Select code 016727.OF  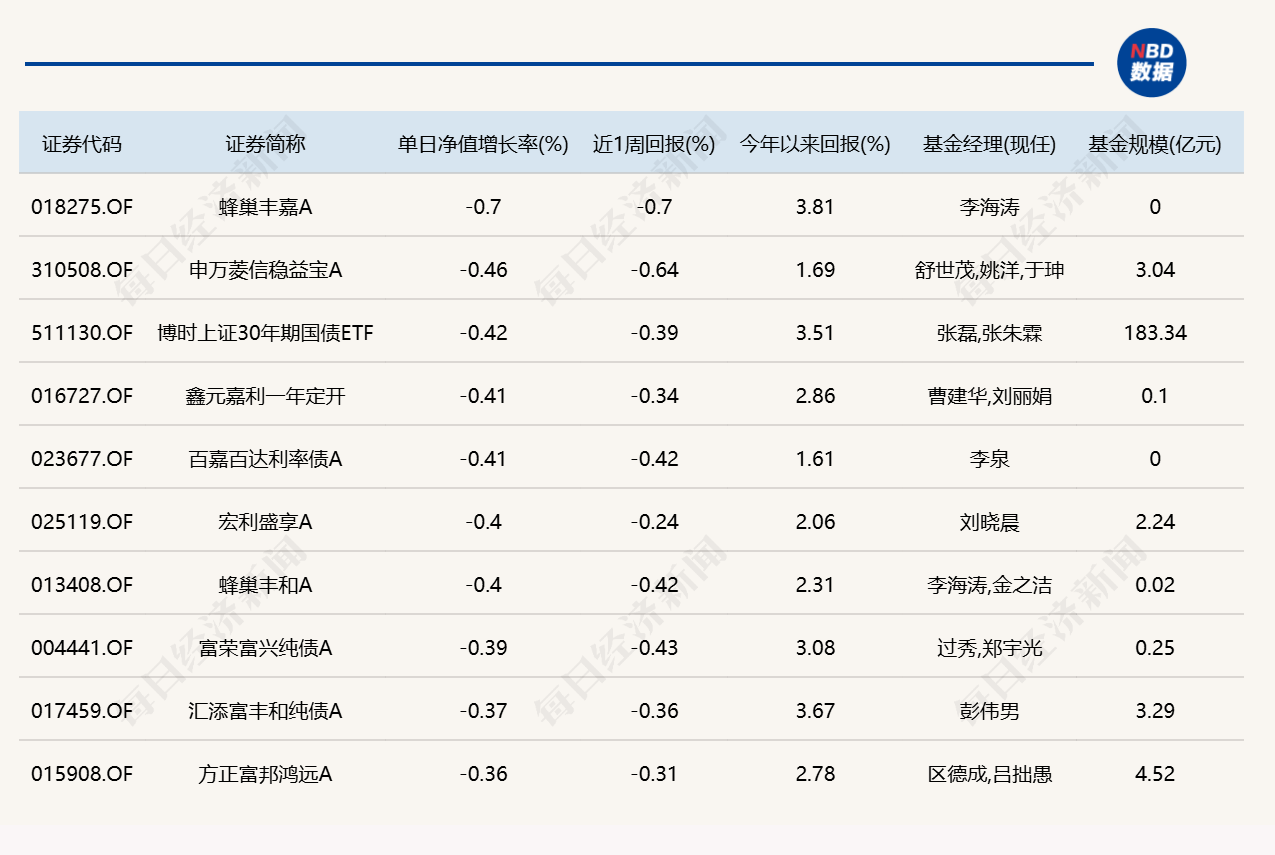[x=82, y=397]
